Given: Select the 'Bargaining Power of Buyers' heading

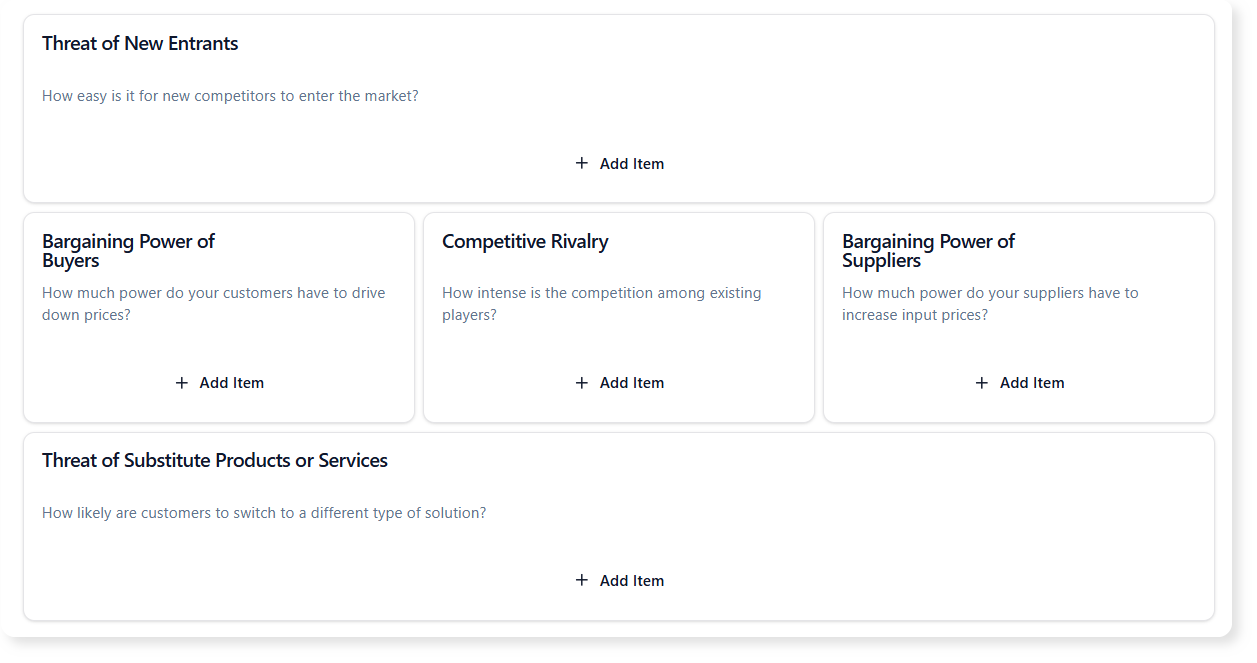Looking at the screenshot, I should point(128,251).
